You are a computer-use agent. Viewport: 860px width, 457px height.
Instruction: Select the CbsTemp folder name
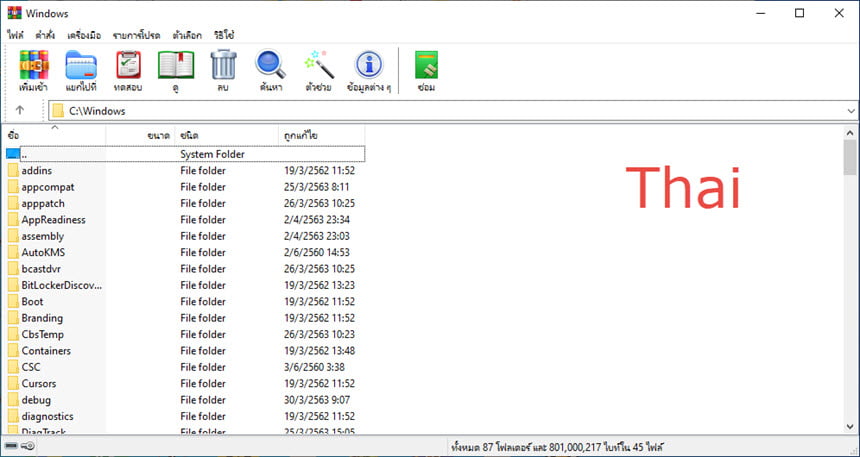point(42,335)
